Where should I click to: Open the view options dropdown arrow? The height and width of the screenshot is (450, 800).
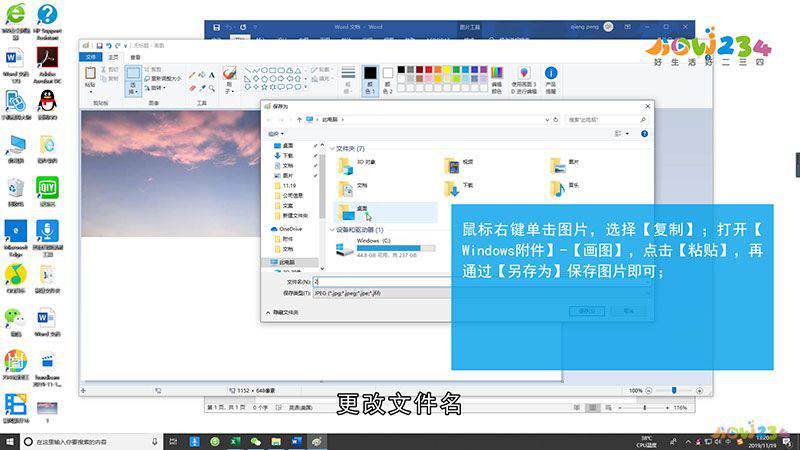point(628,134)
